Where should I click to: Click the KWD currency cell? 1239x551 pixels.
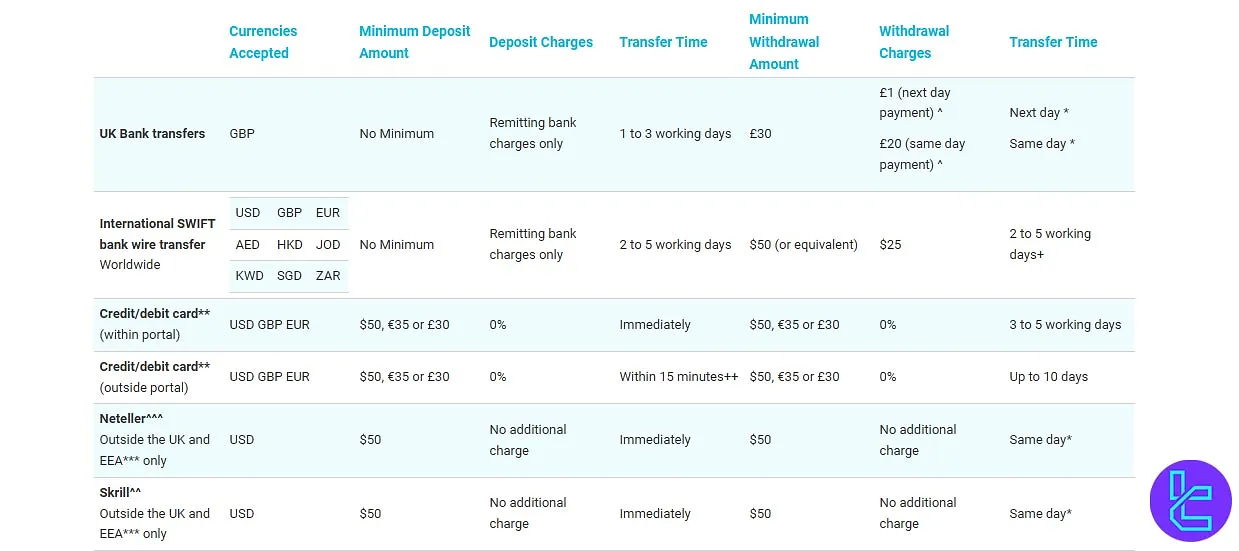(248, 276)
